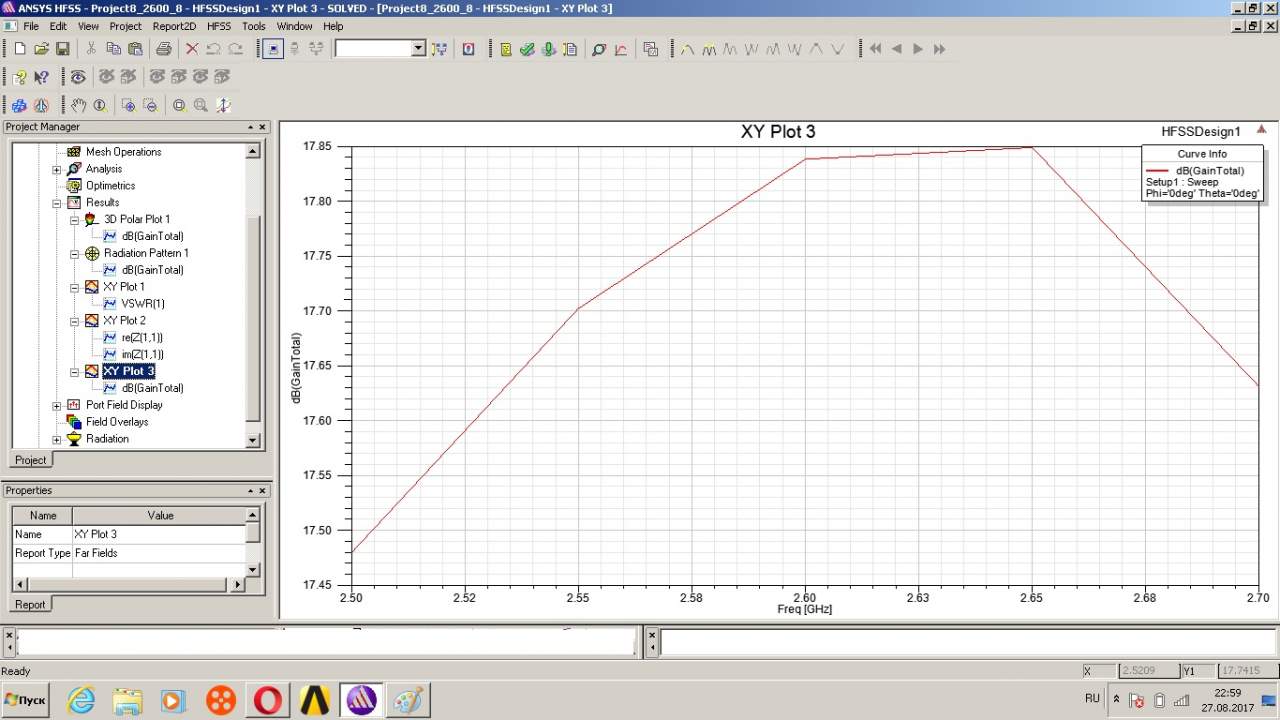The height and width of the screenshot is (720, 1280).
Task: Open the HFSS menu
Action: tap(218, 26)
